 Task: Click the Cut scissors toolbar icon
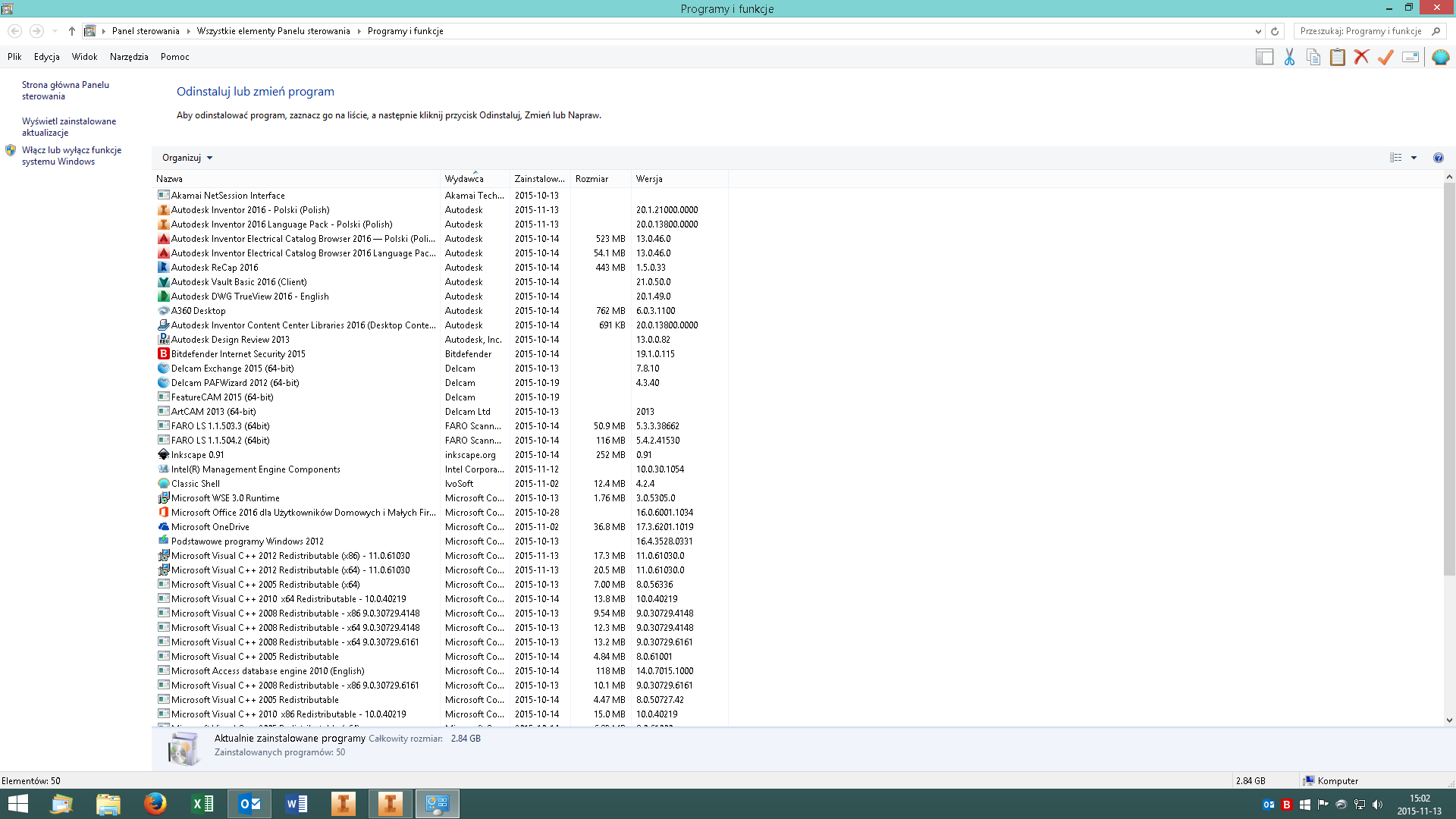tap(1289, 57)
